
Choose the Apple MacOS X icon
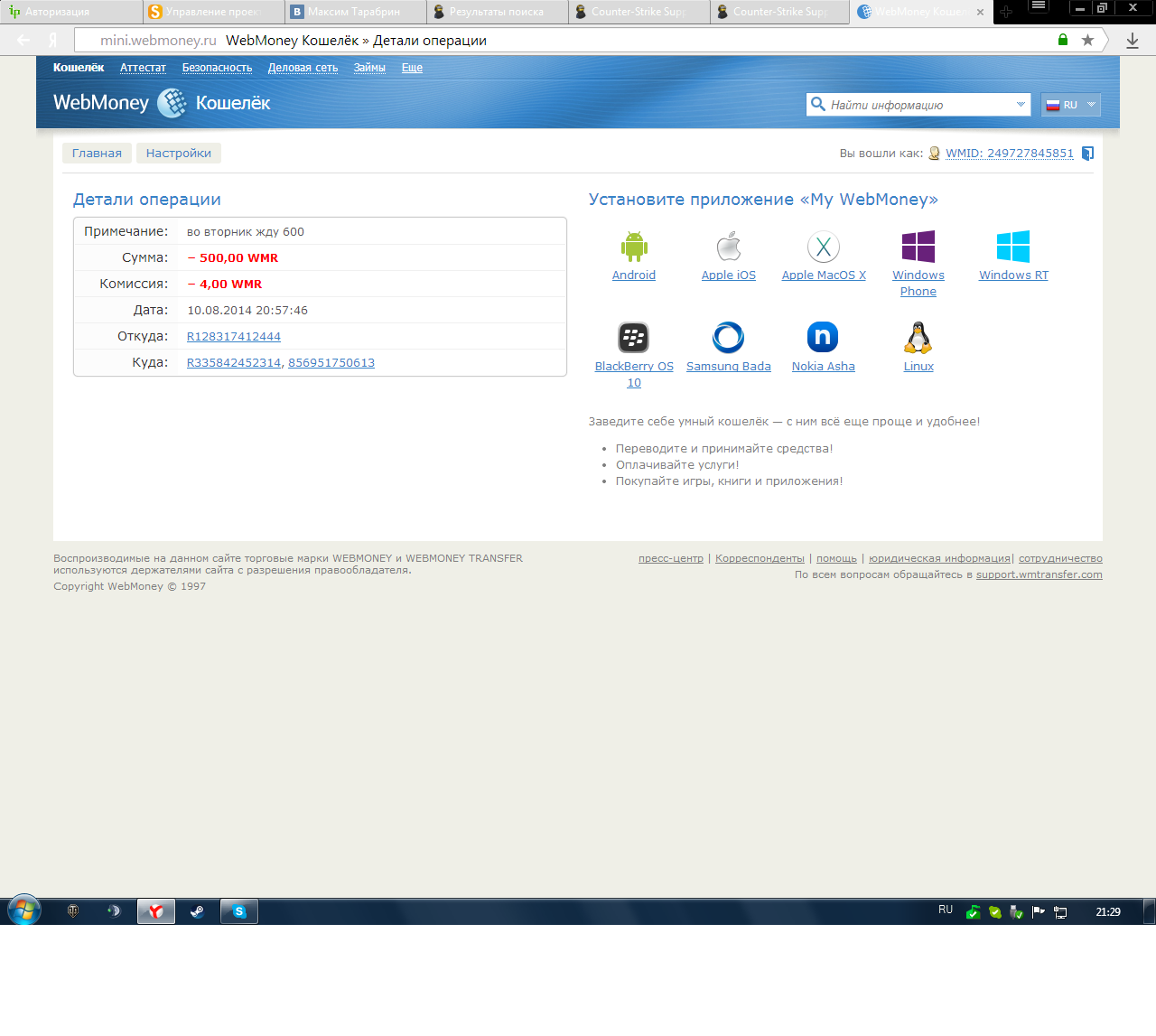[824, 247]
